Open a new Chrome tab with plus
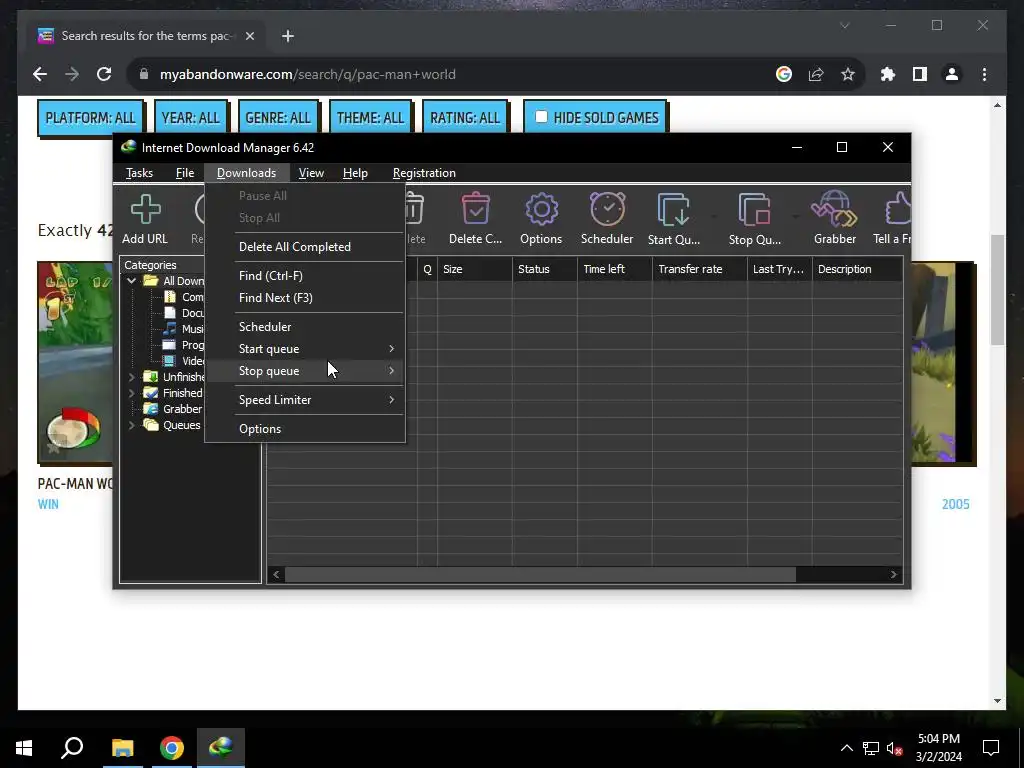Screen dimensions: 1024x768 [x=288, y=36]
